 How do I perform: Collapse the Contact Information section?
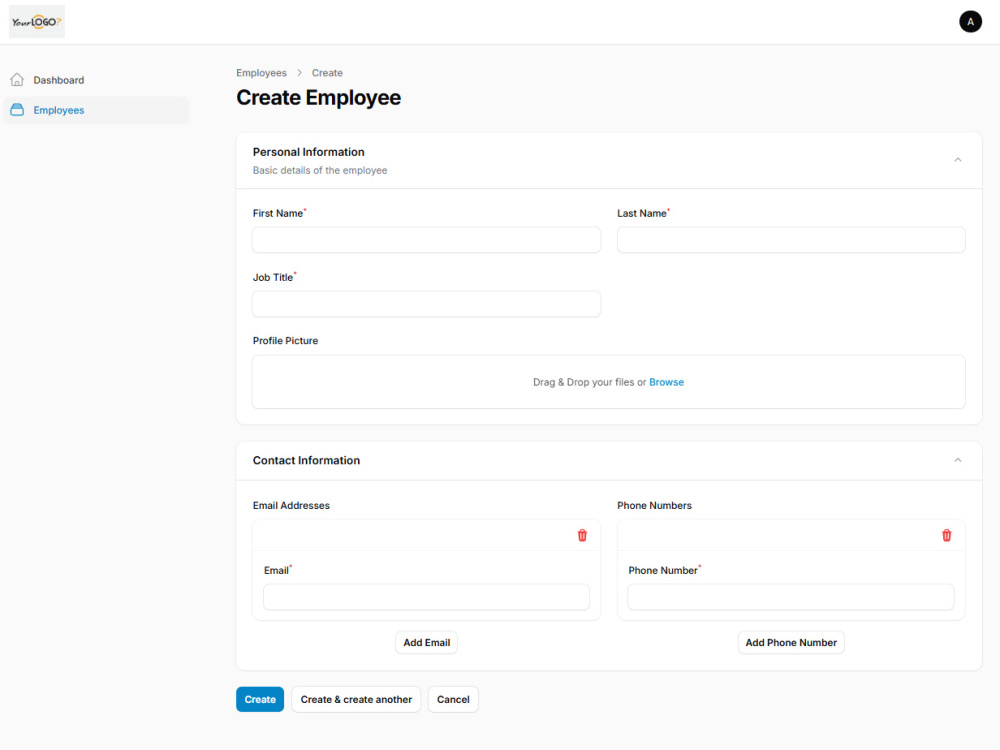coord(957,460)
